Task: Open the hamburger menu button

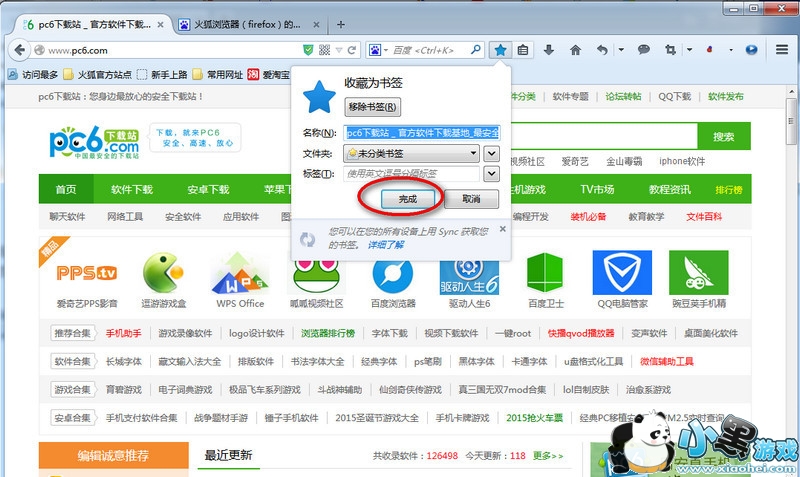Action: point(782,49)
